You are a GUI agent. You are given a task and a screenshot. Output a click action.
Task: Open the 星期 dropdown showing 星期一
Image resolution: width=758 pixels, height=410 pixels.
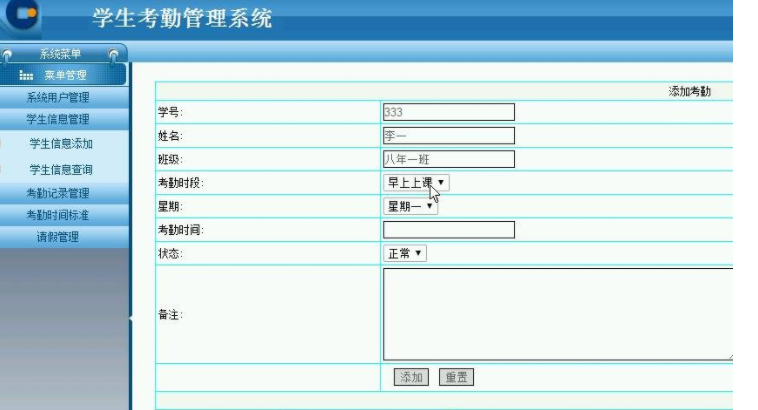coord(410,206)
